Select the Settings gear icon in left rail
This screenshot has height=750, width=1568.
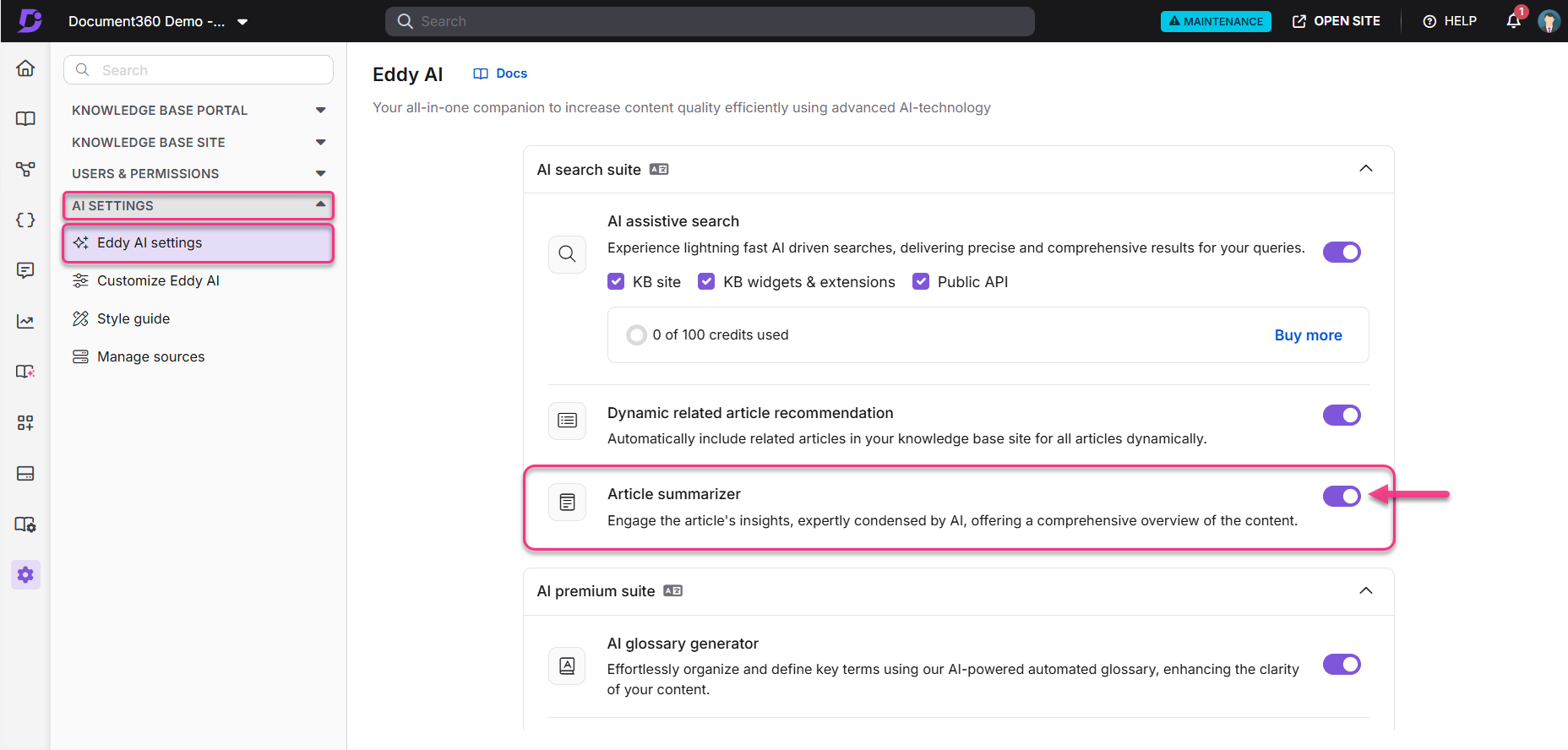25,575
